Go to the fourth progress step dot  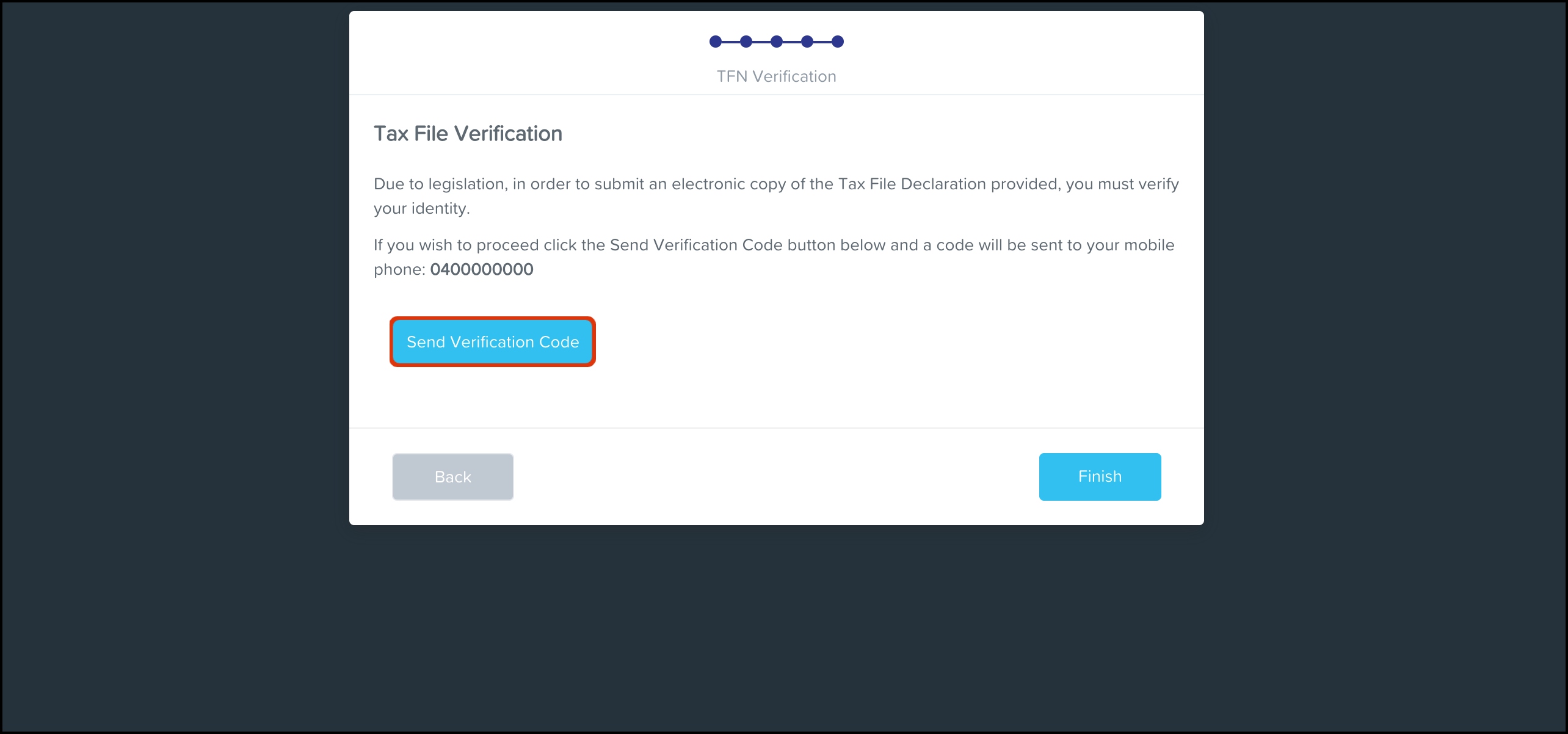[x=807, y=42]
